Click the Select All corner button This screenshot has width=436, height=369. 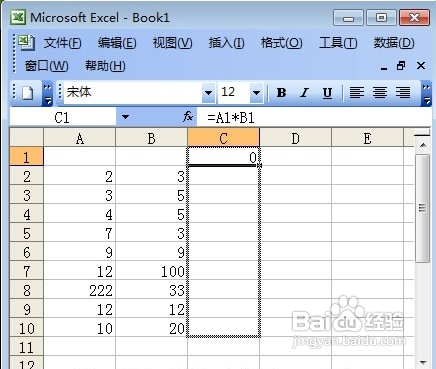27,138
